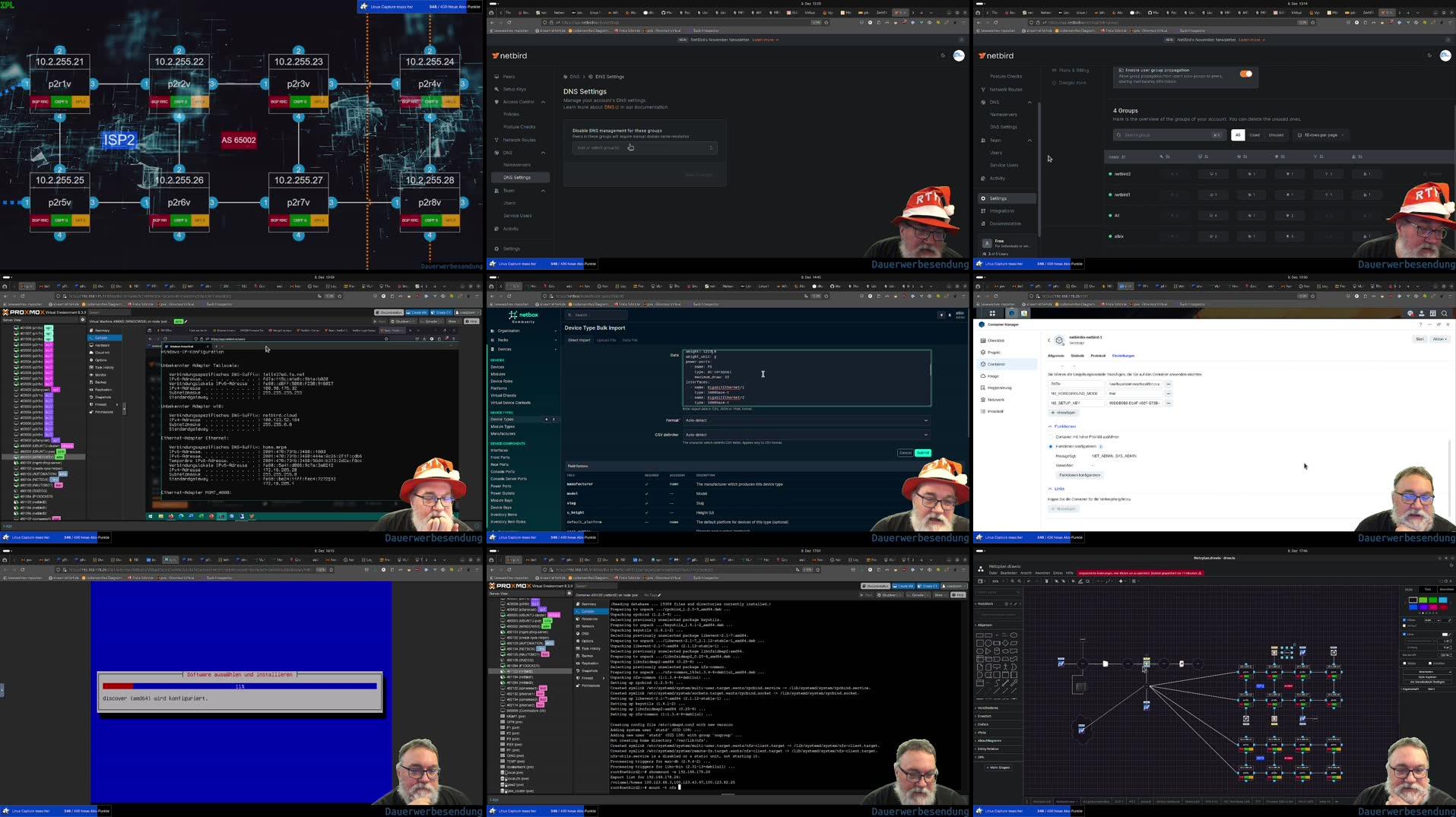Click add icon beside Device Types in netbox
This screenshot has width=1456, height=817.
[547, 420]
